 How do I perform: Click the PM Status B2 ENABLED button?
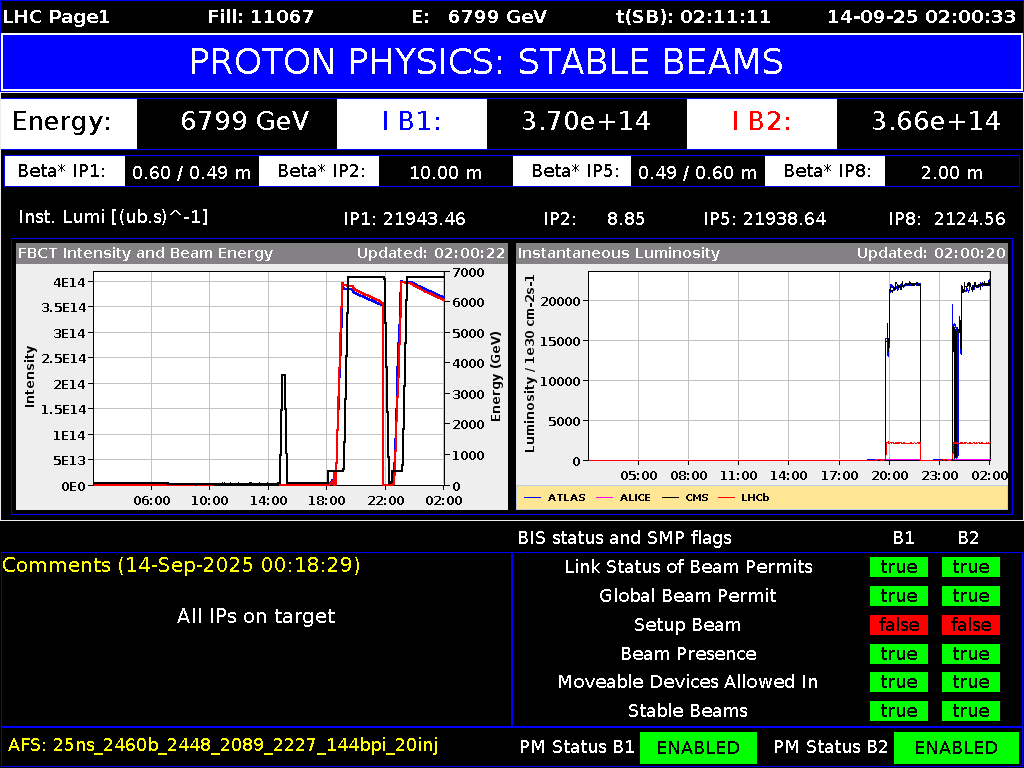pos(958,747)
